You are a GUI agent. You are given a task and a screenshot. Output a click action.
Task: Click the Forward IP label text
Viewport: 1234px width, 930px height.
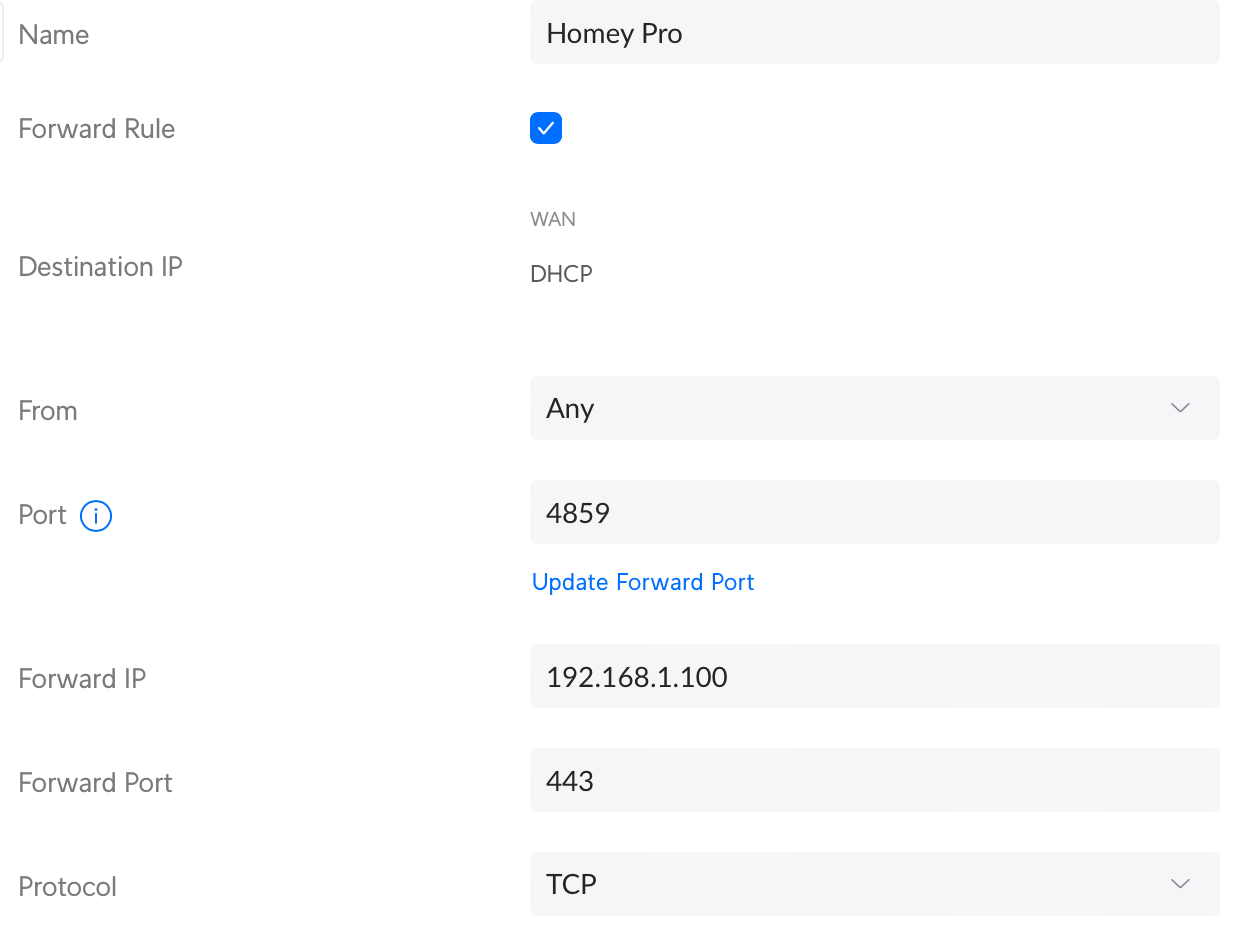tap(82, 679)
